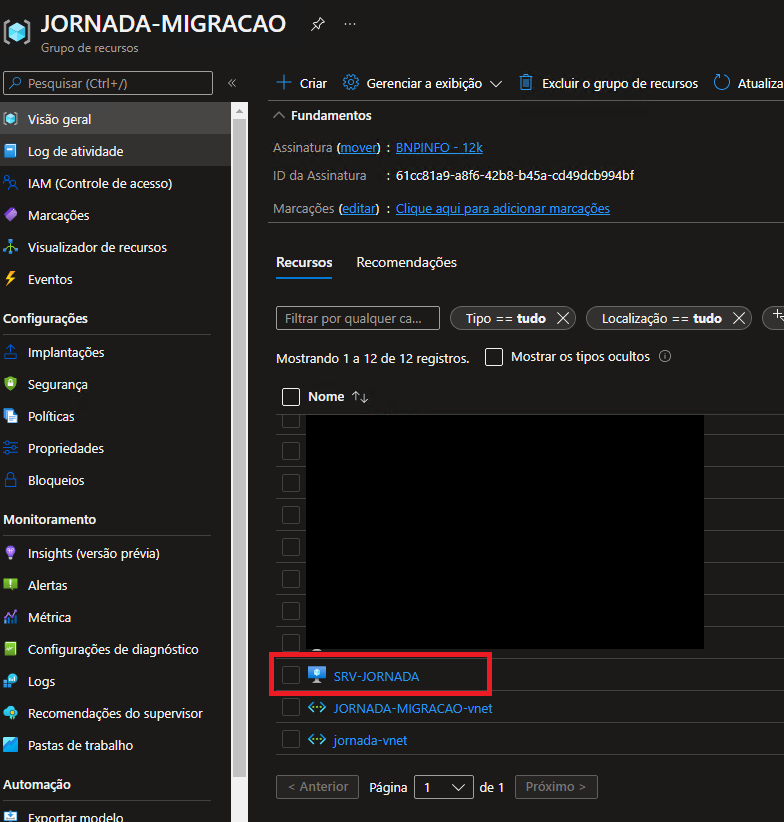Click the Eventos lightning icon
Viewport: 784px width, 822px height.
click(10, 278)
